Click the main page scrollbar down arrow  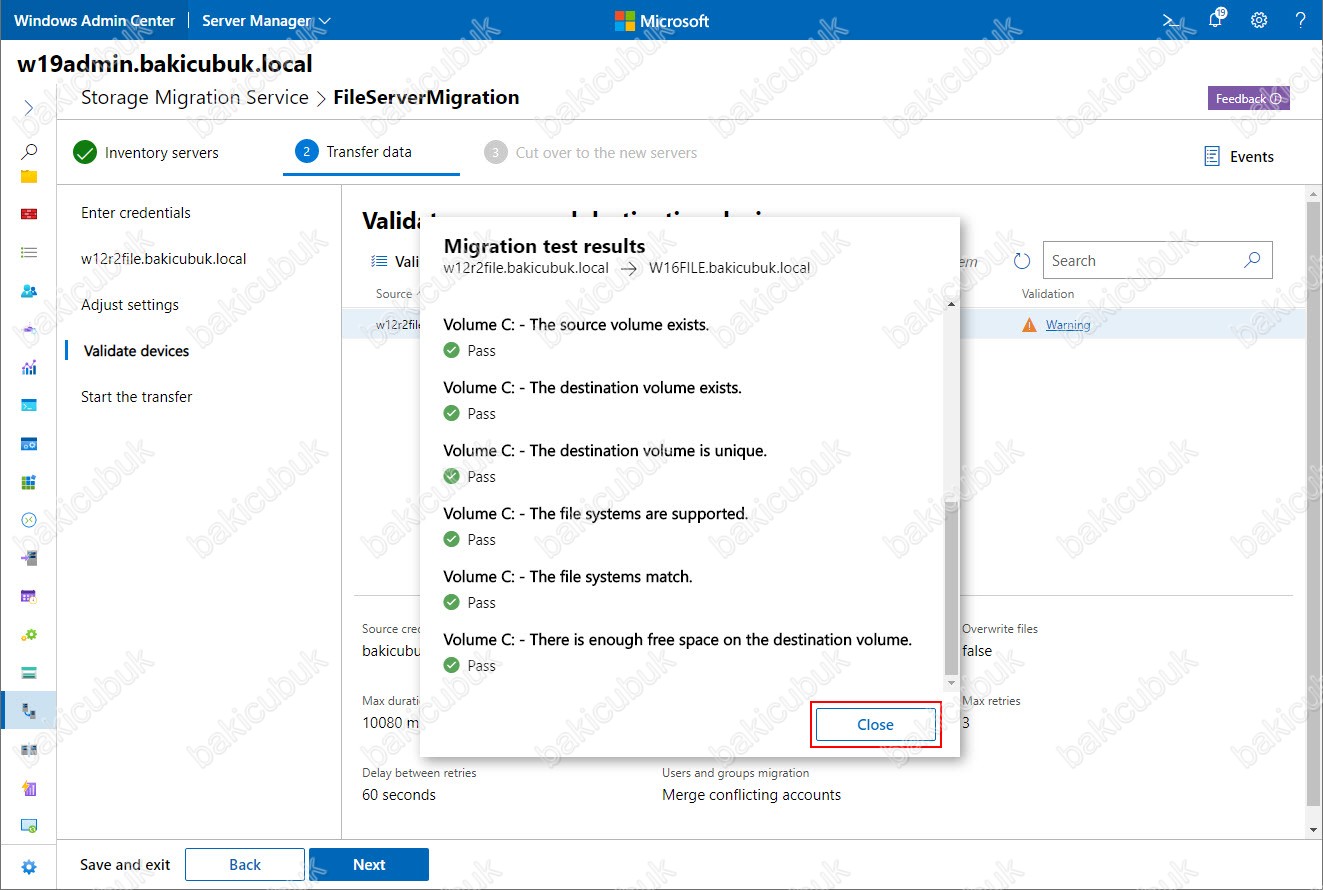[x=1313, y=830]
